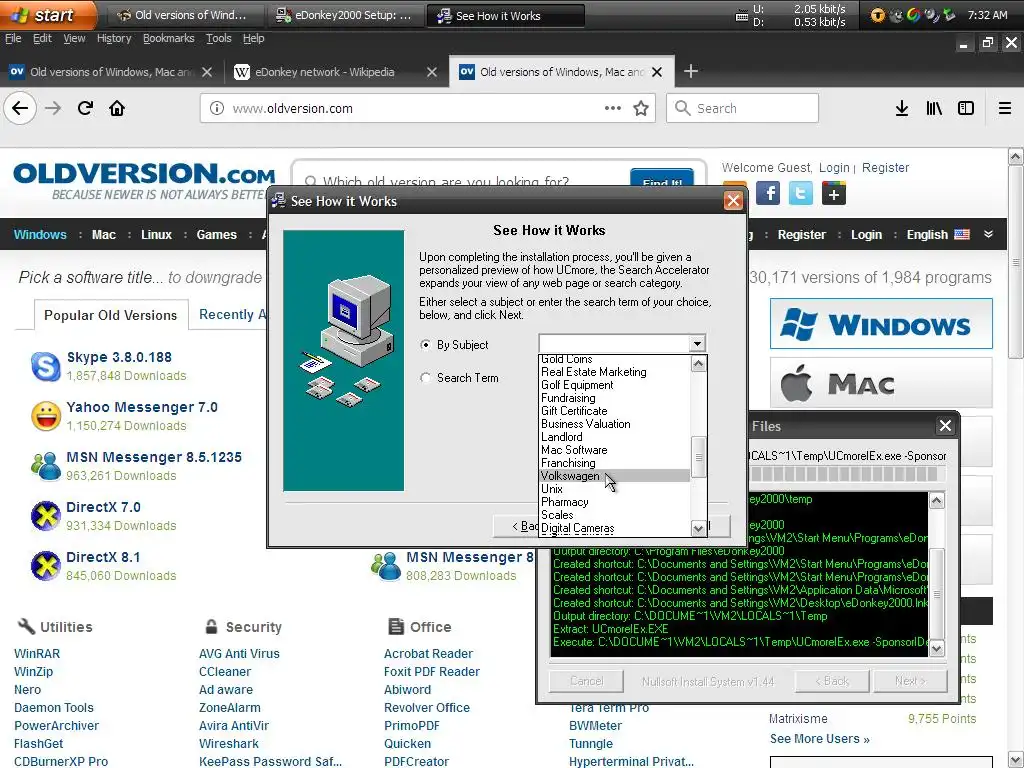
Task: Open the Firefox hamburger menu
Action: (1005, 108)
